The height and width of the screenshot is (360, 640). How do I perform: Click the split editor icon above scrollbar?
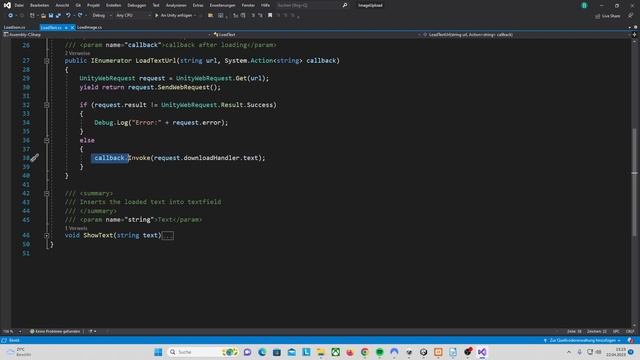tap(634, 35)
